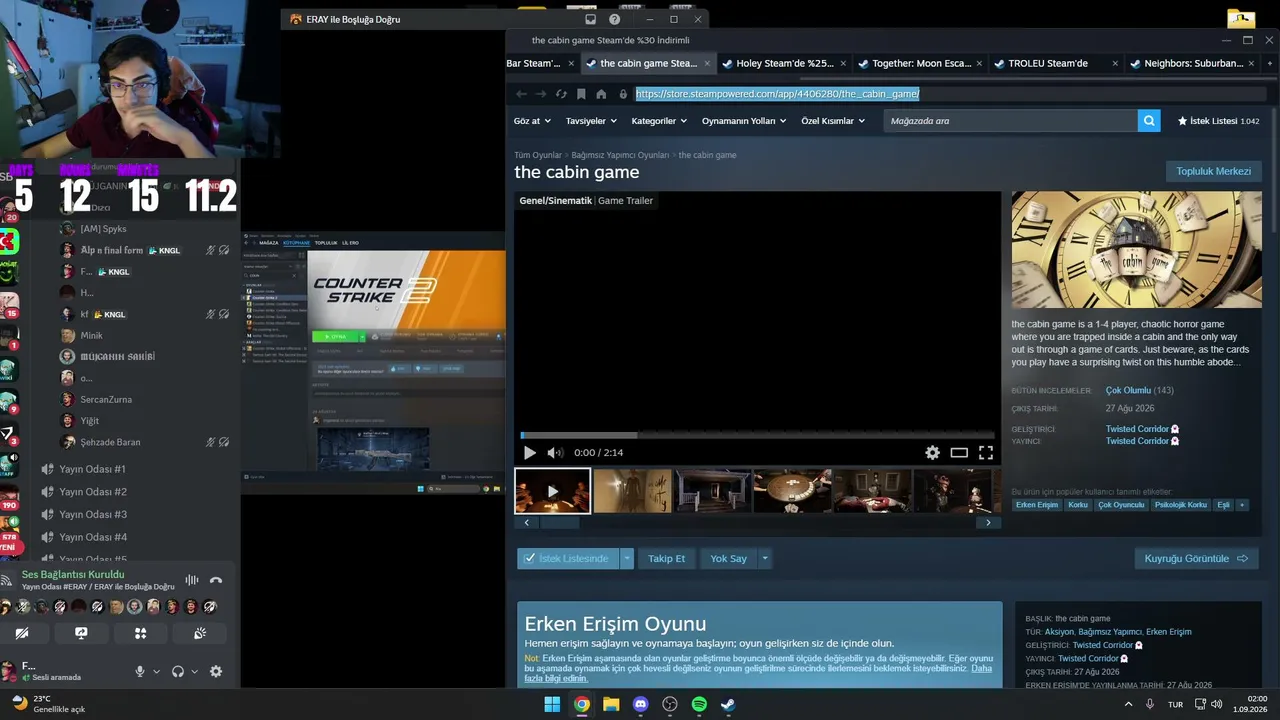Open Windows Start menu
This screenshot has height=720, width=1280.
tap(552, 704)
